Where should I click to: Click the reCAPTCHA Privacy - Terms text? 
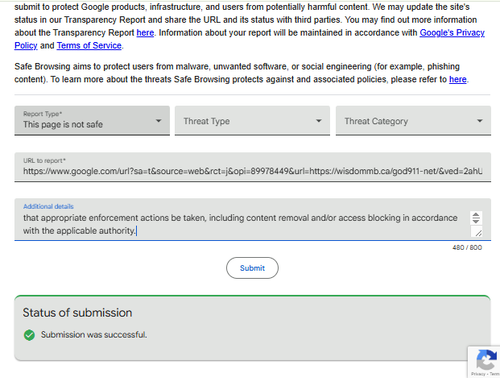tap(485, 374)
